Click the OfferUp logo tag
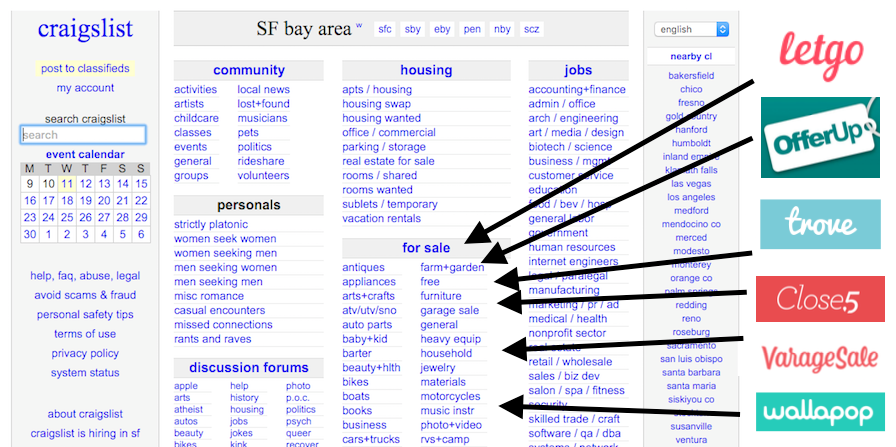Screen dimensions: 896x447 click(x=820, y=138)
